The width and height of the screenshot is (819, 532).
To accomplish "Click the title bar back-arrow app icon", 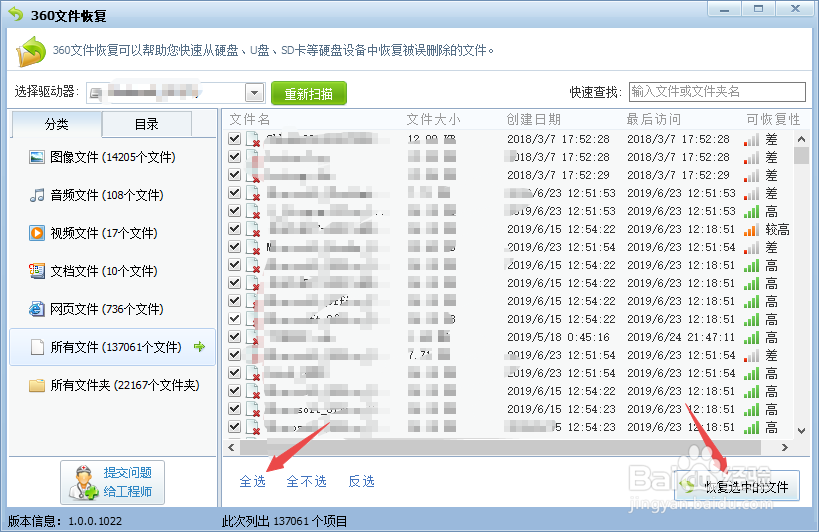I will tap(17, 15).
